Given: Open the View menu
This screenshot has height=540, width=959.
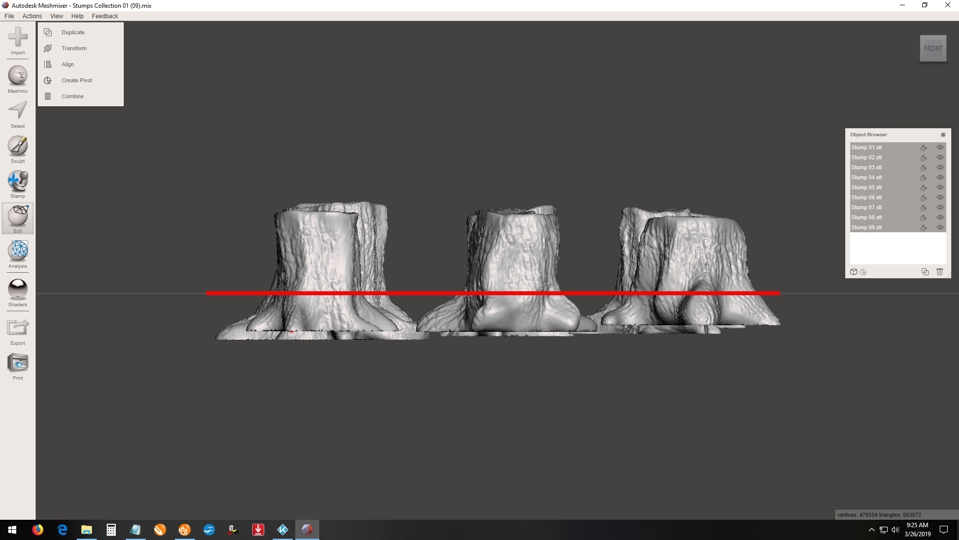Looking at the screenshot, I should tap(56, 16).
